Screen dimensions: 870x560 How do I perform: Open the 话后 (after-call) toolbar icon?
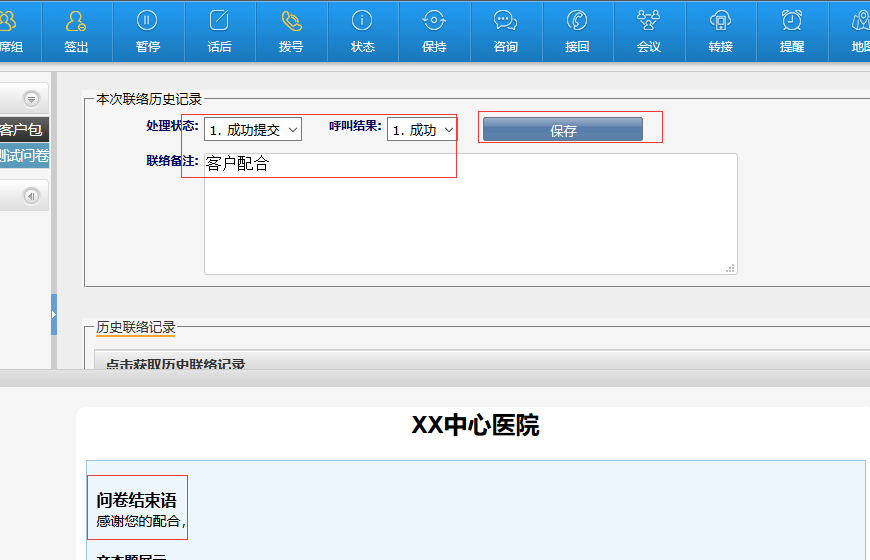[219, 22]
